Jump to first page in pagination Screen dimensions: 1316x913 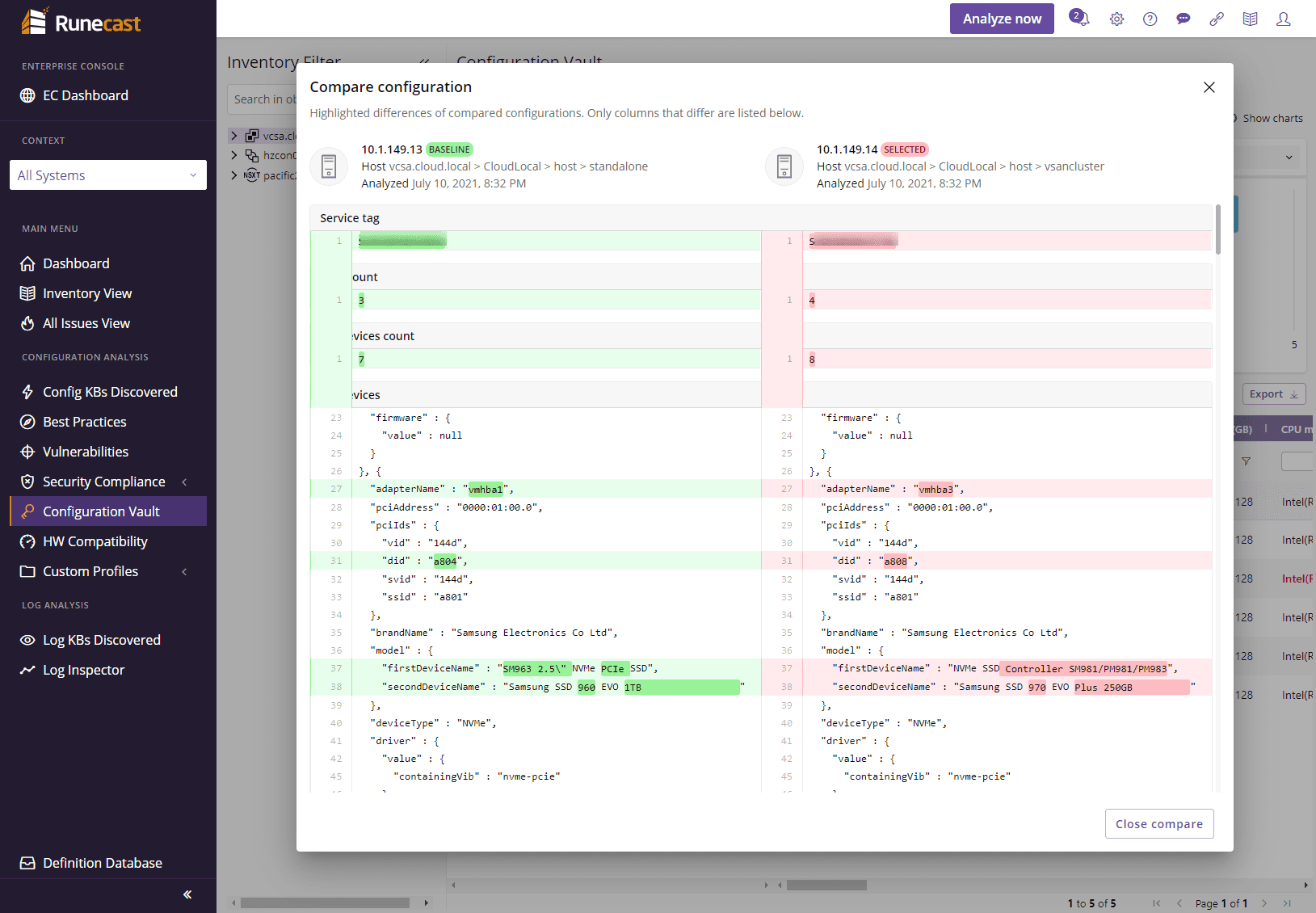1157,903
